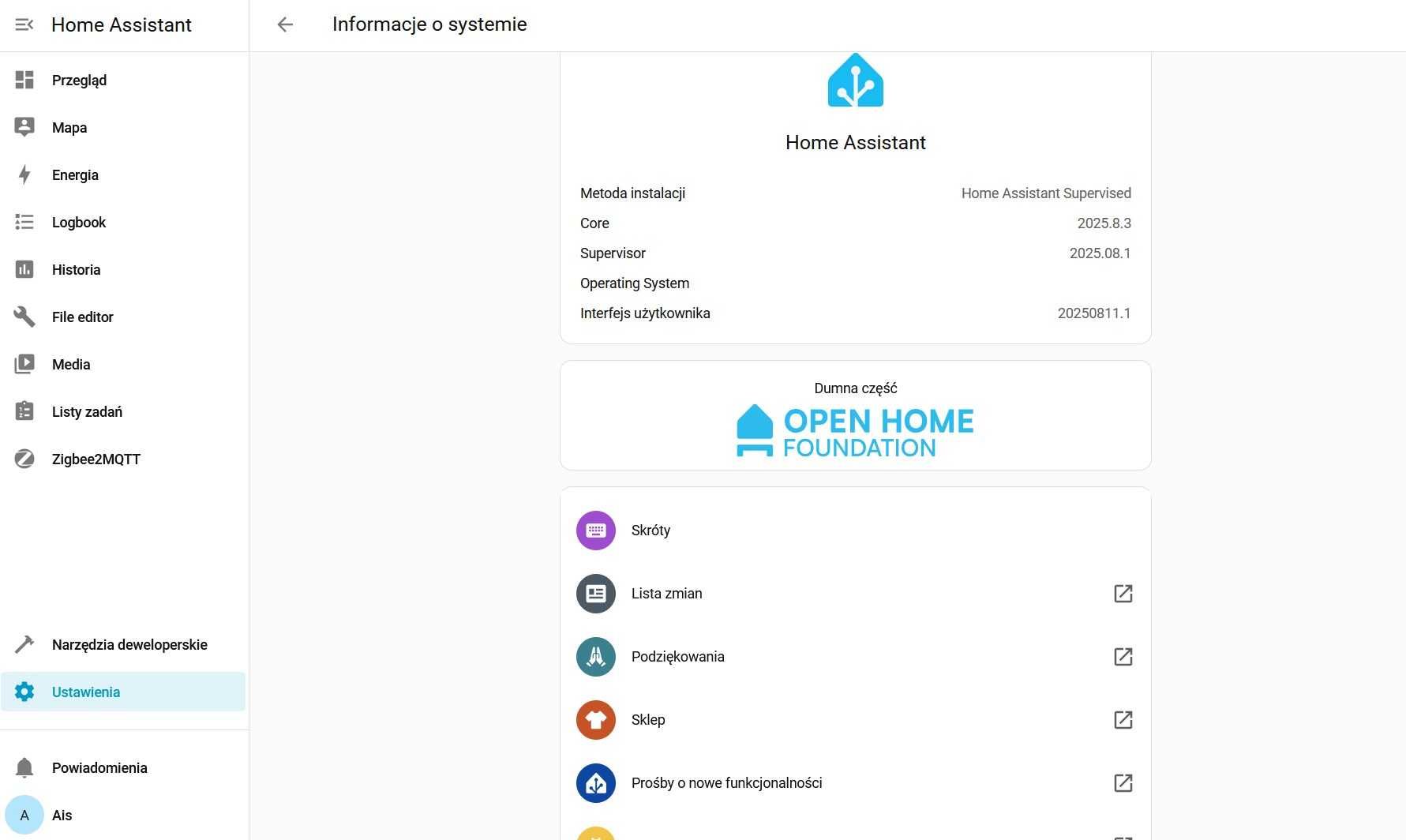Screen dimensions: 1406x840
Task: Click the Home Assistant card heading
Action: point(856,142)
